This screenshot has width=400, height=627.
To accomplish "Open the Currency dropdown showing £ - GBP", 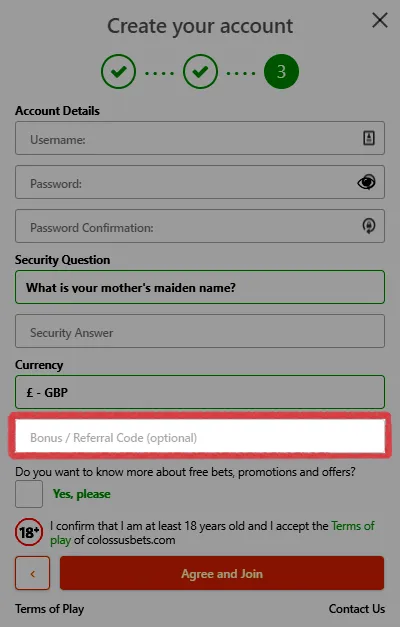I will click(200, 392).
